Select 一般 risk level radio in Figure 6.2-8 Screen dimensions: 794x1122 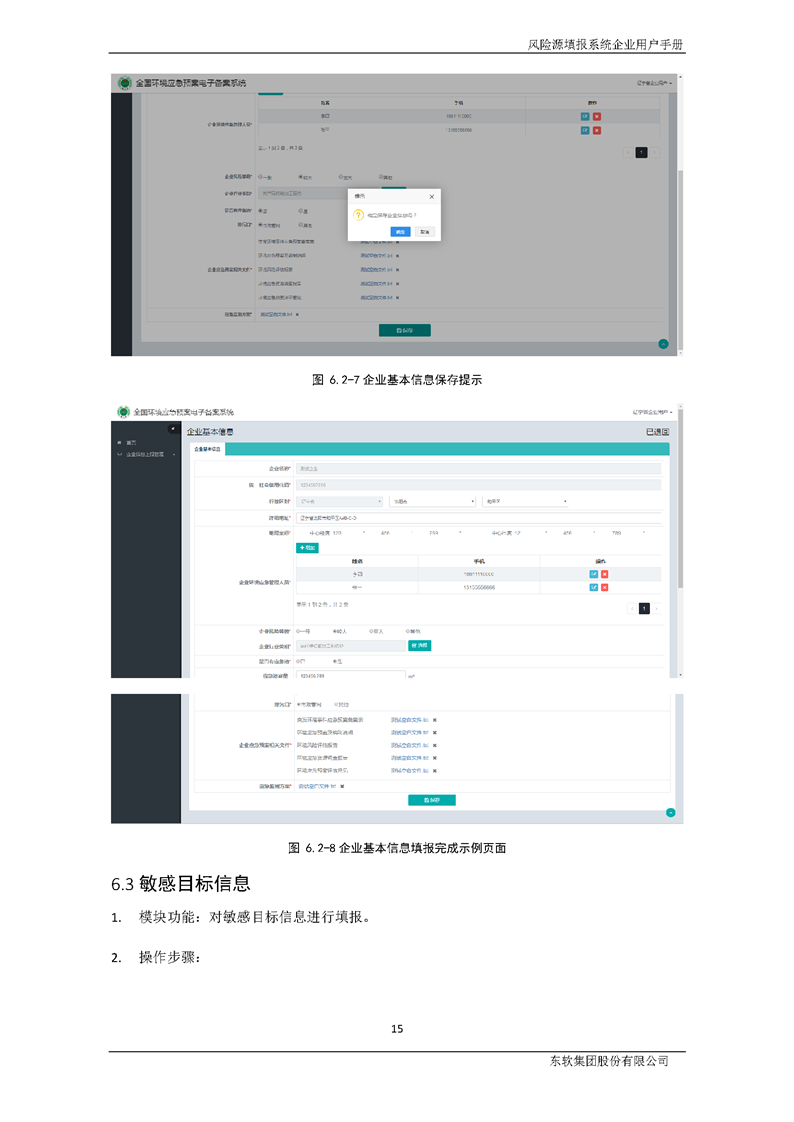[x=298, y=631]
